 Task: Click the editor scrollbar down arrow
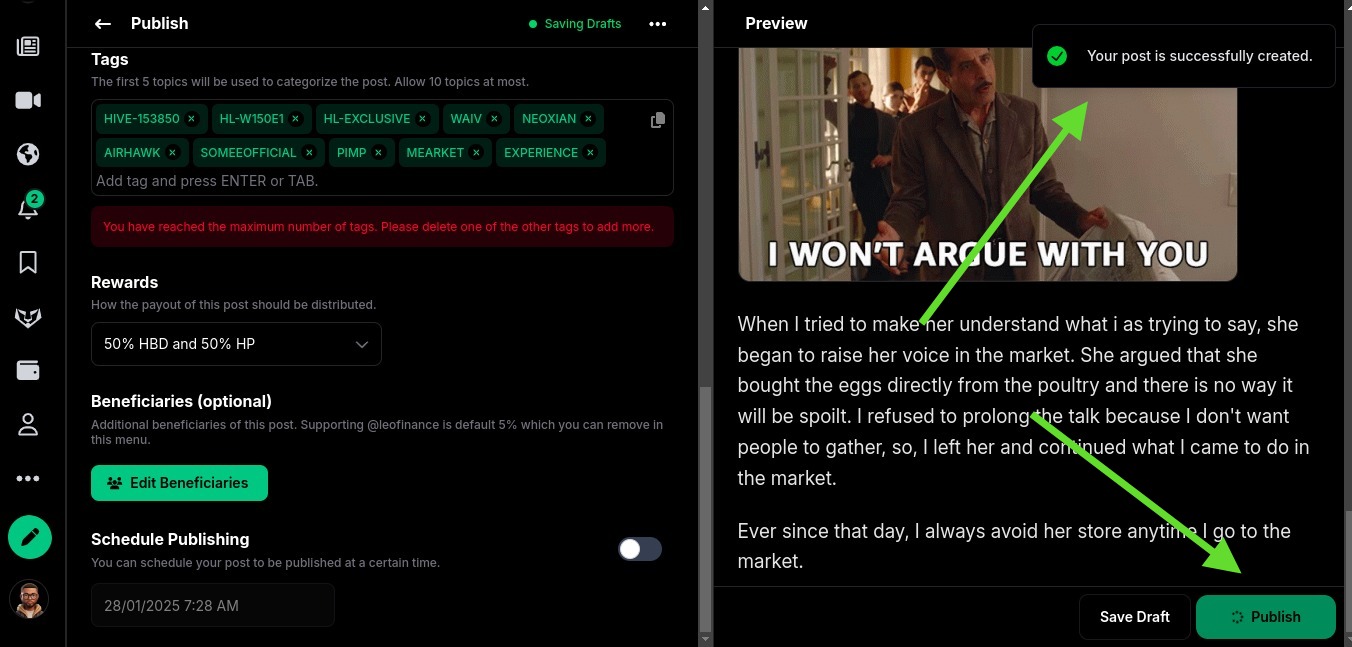(705, 638)
